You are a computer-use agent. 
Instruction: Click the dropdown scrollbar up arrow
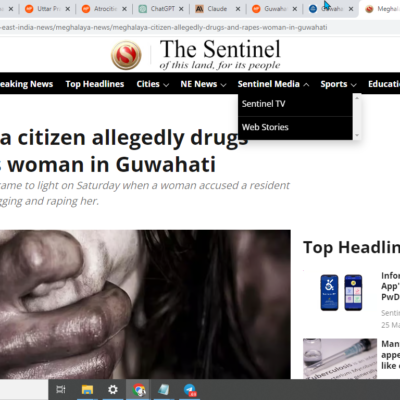tap(357, 98)
